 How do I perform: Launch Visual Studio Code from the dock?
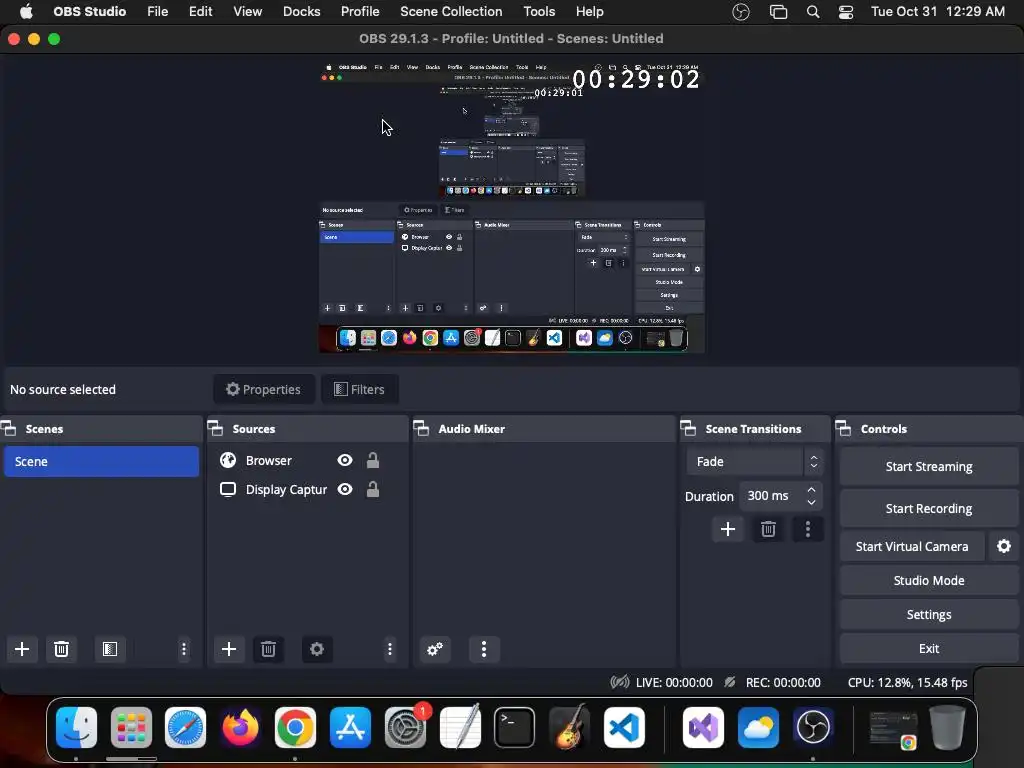tap(624, 727)
